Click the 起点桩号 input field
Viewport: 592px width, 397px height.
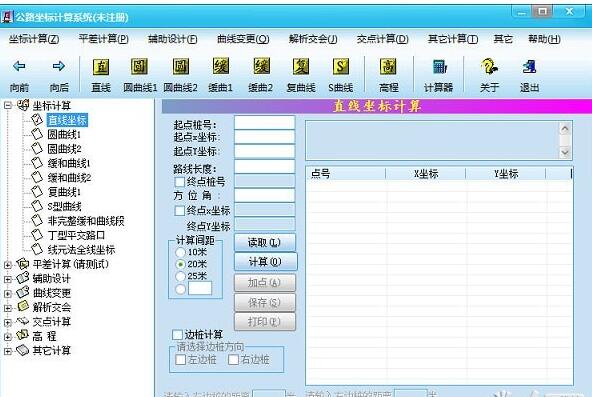click(x=264, y=123)
